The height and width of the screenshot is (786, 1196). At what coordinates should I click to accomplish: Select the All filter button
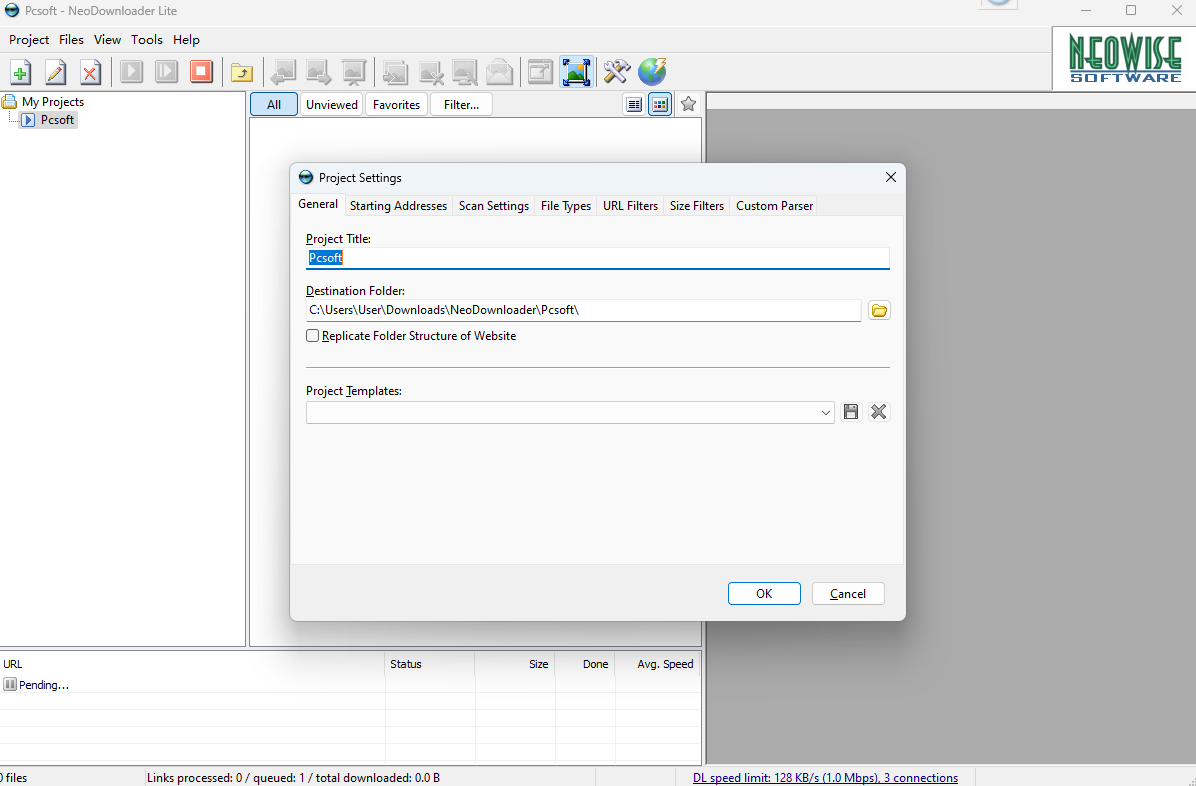273,103
